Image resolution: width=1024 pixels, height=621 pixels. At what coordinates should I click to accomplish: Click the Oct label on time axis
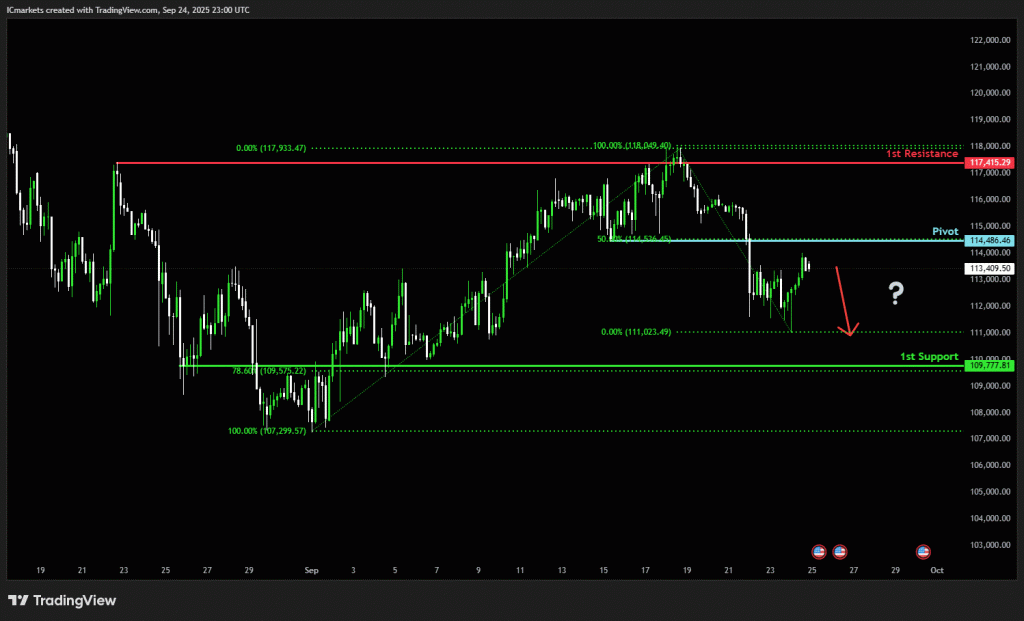[937, 570]
